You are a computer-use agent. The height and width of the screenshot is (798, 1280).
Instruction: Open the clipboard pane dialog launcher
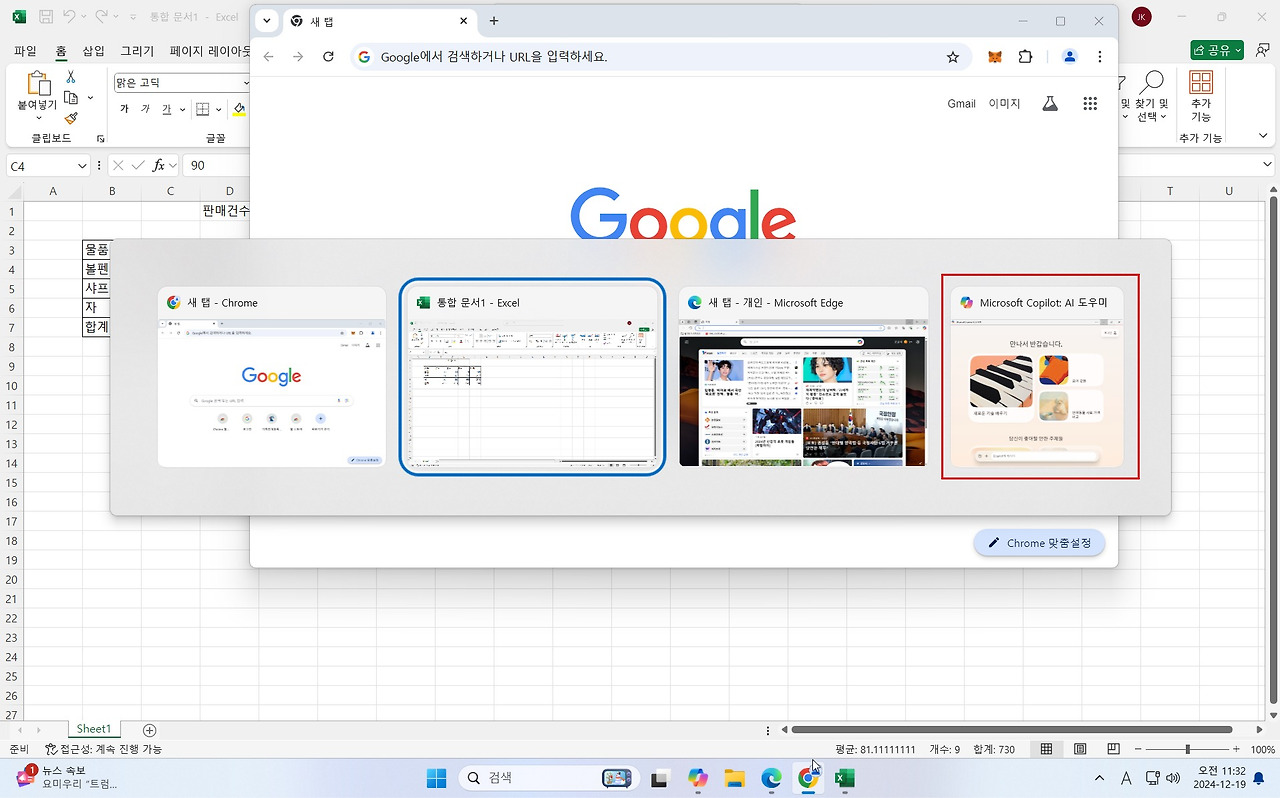(x=100, y=138)
